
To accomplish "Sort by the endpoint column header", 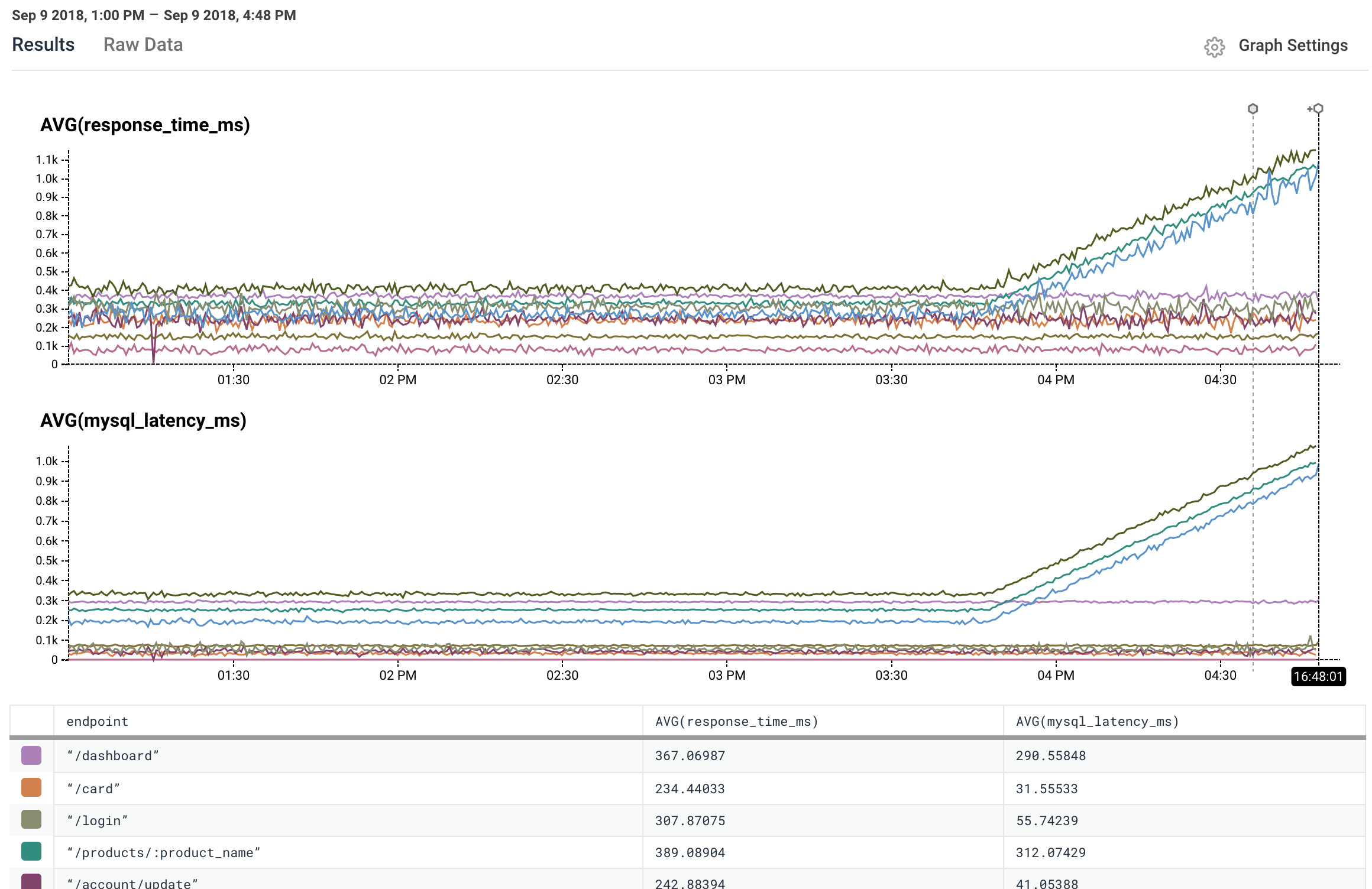I will (x=98, y=721).
